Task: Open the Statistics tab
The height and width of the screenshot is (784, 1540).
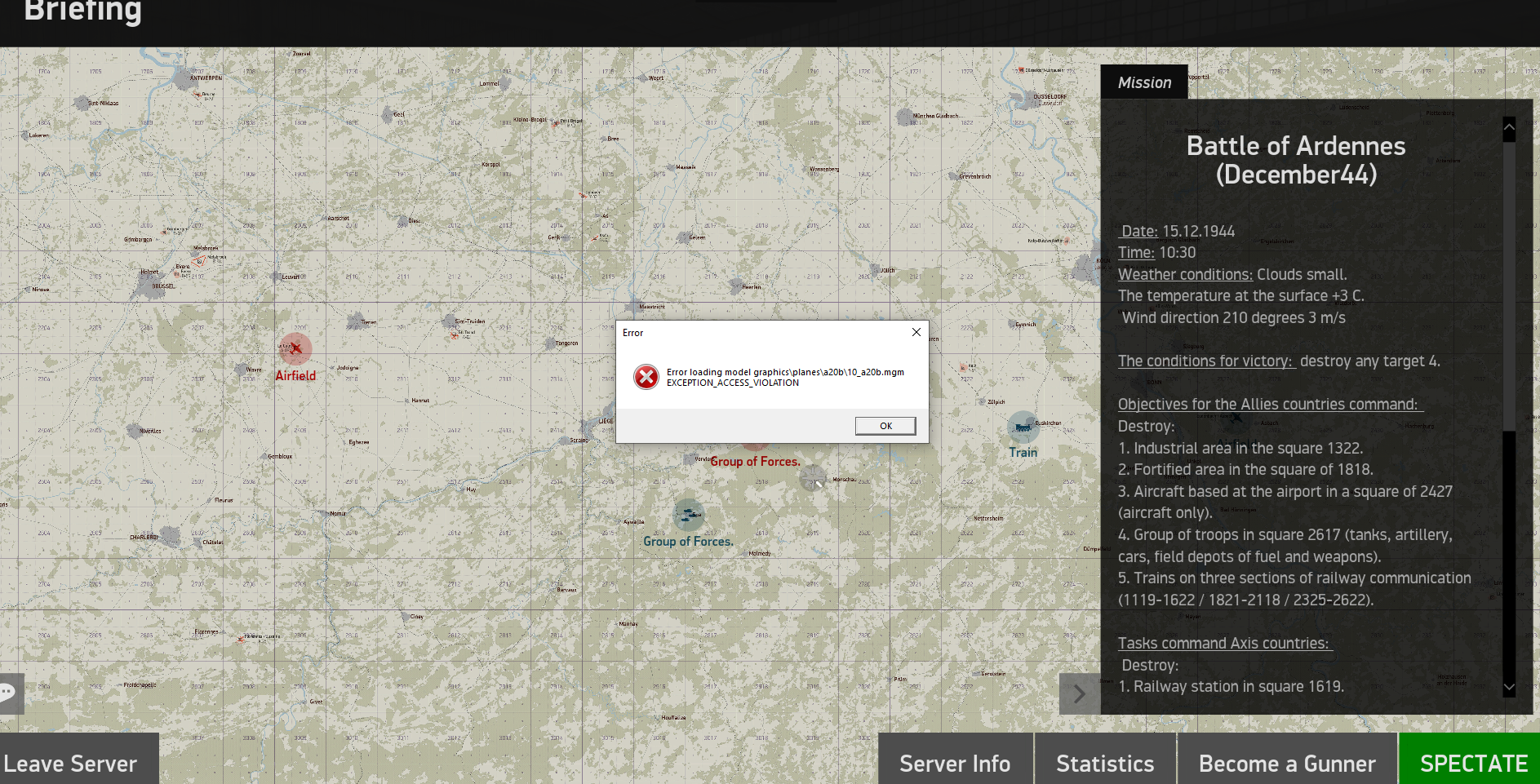Action: point(1105,763)
